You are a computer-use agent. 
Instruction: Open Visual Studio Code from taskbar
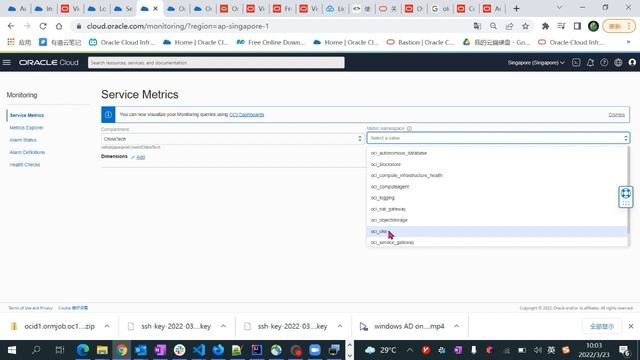199,350
